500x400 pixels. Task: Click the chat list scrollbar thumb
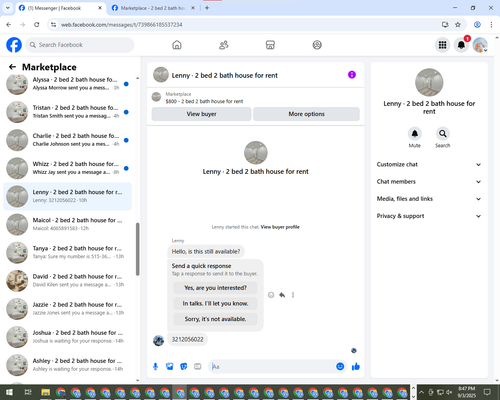pyautogui.click(x=138, y=249)
